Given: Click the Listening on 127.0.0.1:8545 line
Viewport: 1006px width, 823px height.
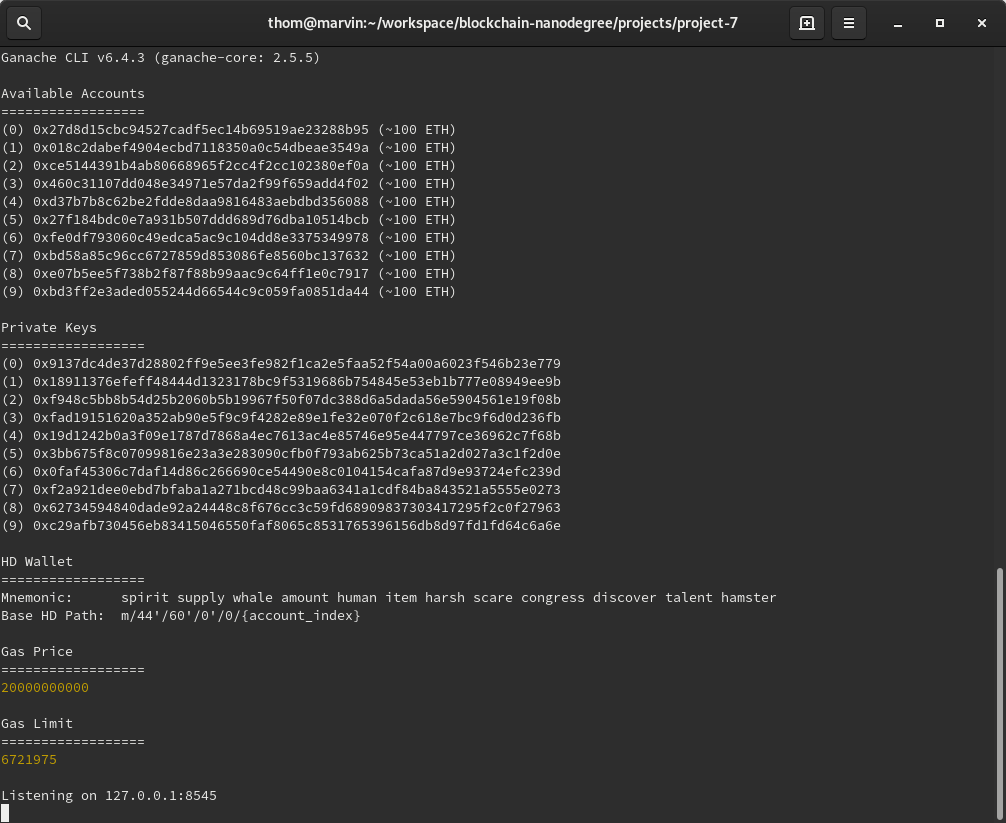Looking at the screenshot, I should click(x=109, y=795).
